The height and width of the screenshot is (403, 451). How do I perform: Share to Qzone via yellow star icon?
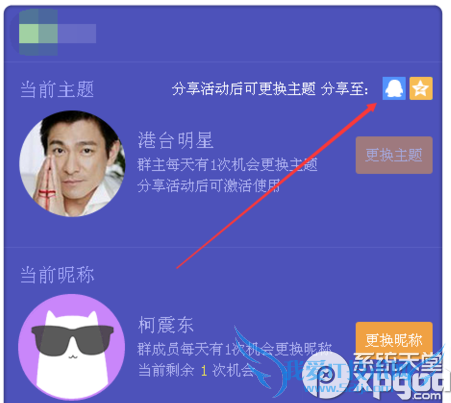point(421,88)
